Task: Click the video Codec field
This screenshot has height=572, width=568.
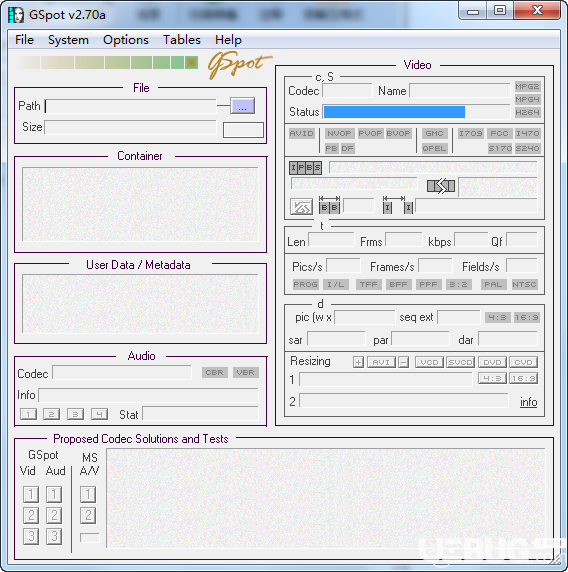Action: (x=347, y=90)
